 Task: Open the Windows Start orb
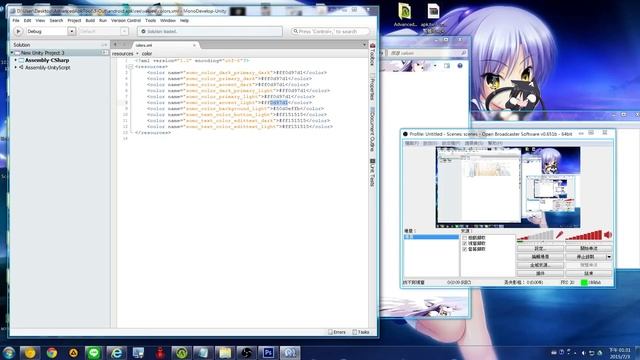(x=8, y=353)
